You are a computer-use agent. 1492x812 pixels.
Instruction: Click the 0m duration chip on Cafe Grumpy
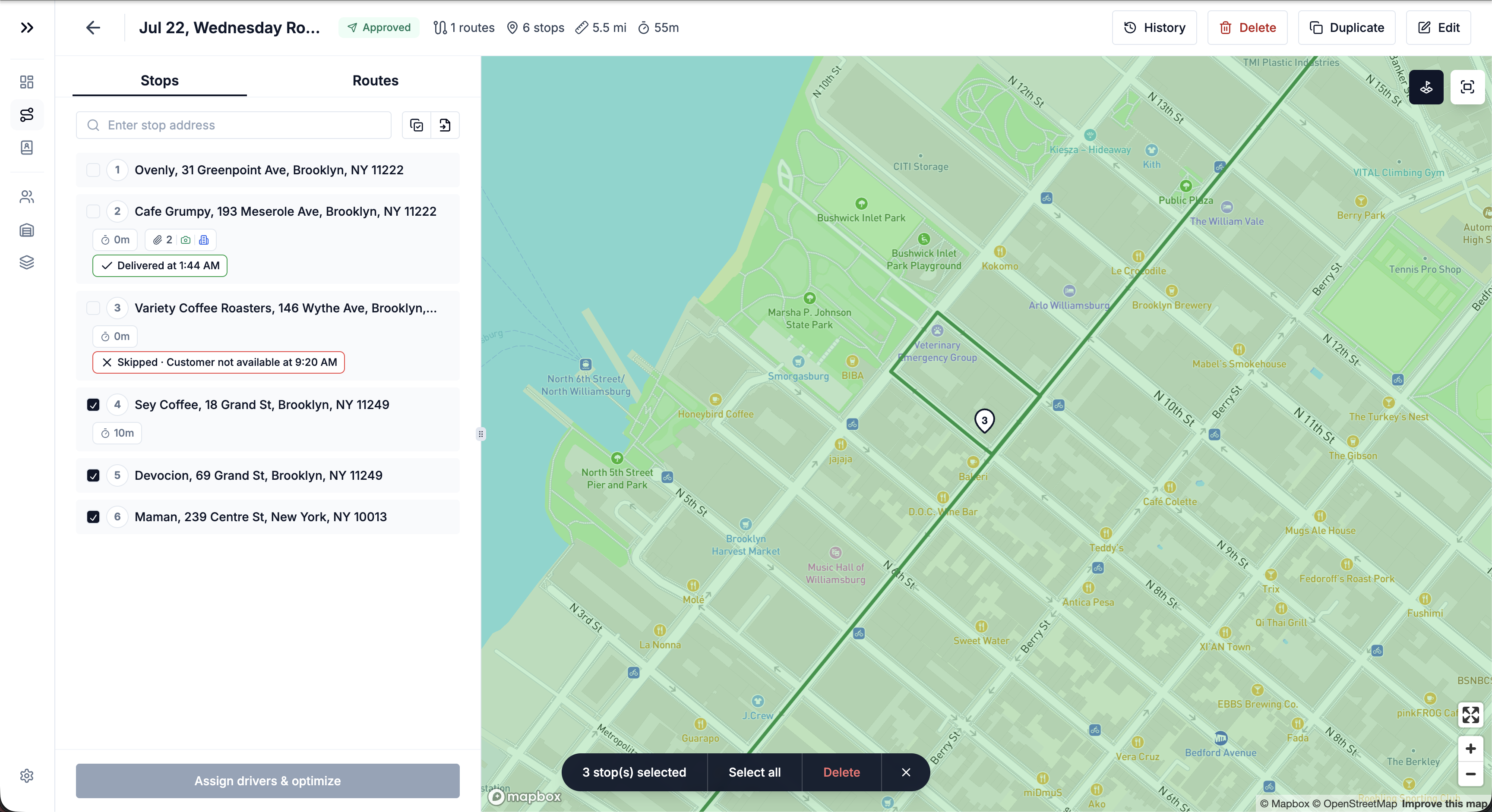pos(115,239)
